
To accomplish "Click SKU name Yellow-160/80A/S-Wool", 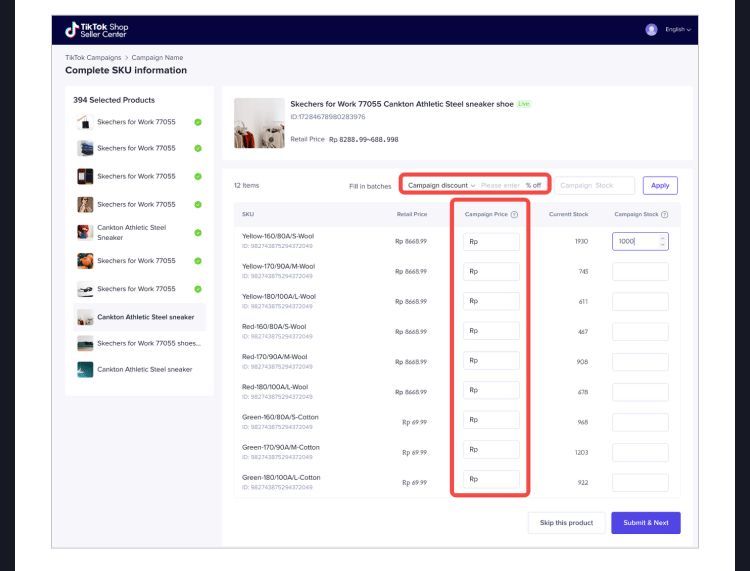I will click(278, 236).
